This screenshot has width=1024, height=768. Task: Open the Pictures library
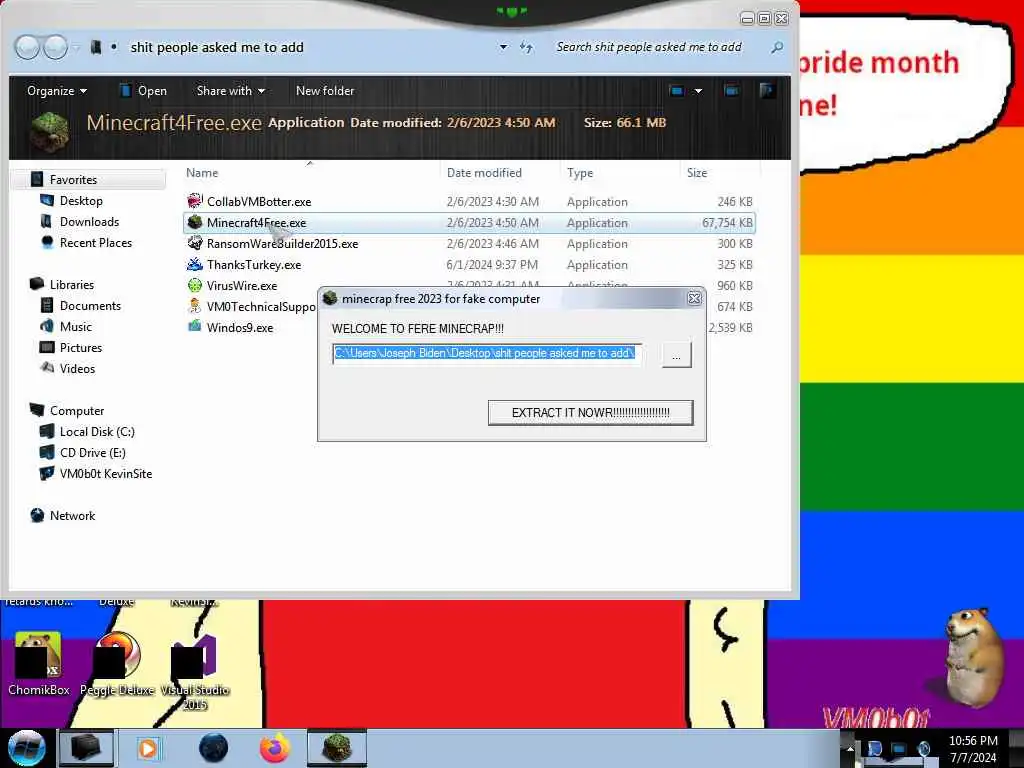(x=81, y=347)
